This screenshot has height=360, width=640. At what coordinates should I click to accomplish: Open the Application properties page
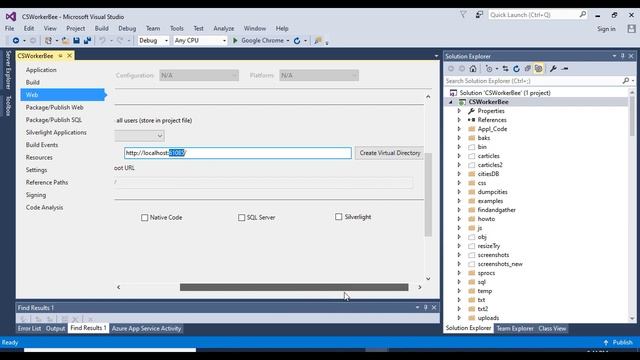coord(41,70)
